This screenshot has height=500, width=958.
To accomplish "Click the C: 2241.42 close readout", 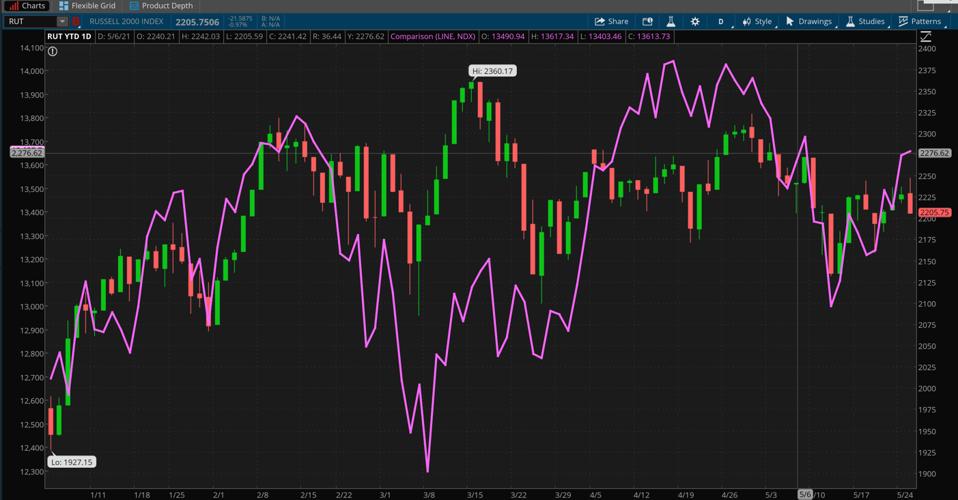I will (288, 37).
